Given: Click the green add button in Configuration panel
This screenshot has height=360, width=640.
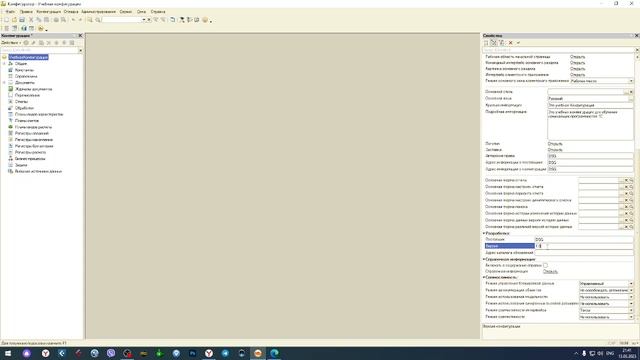Looking at the screenshot, I should pos(26,42).
